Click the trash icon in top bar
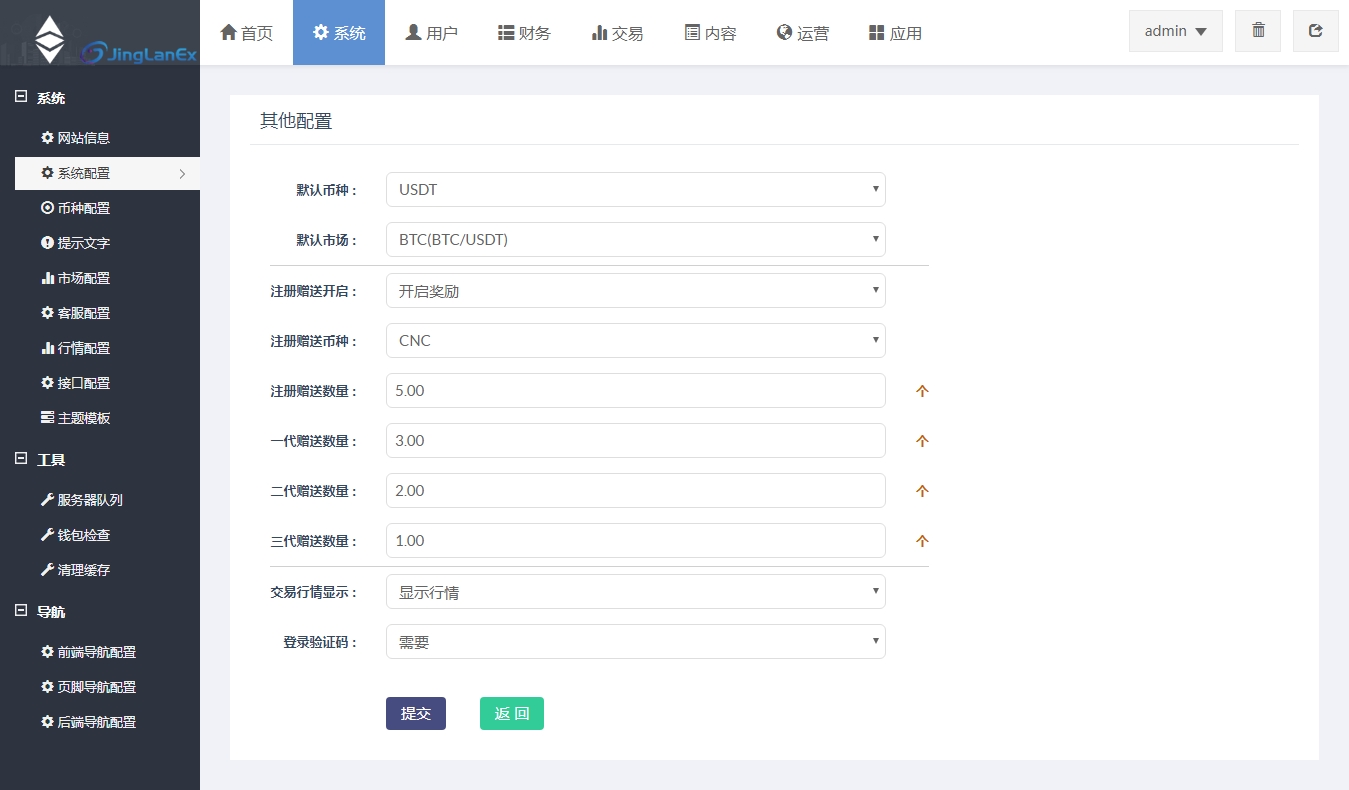This screenshot has height=790, width=1349. point(1258,31)
